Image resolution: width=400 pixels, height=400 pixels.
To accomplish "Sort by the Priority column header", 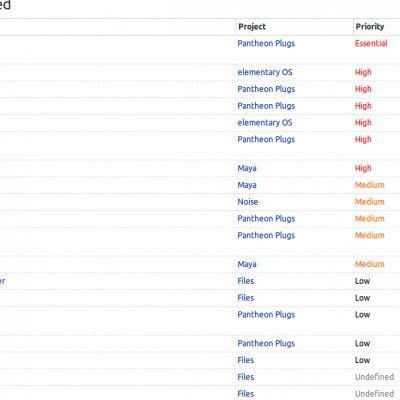I will pos(370,27).
